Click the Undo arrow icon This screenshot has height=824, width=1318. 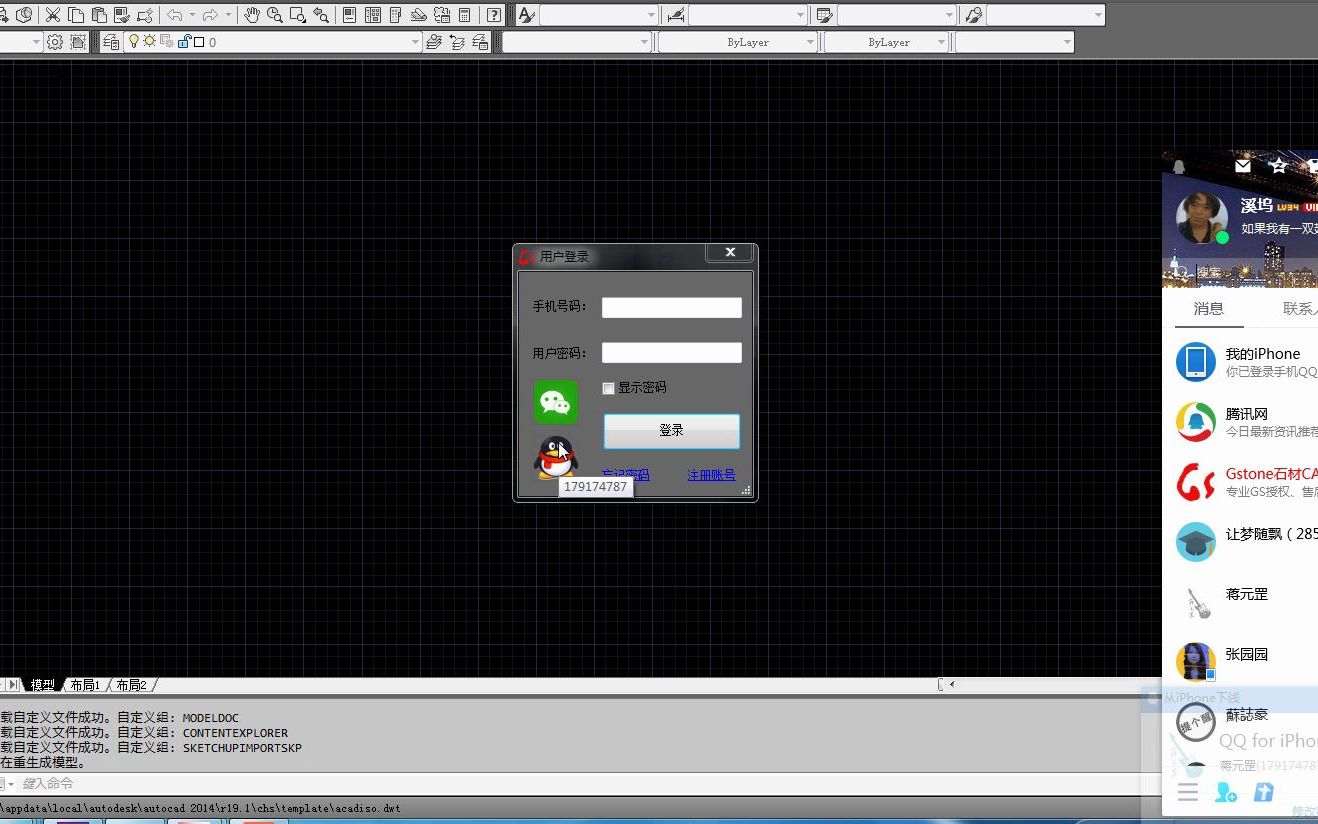(x=174, y=15)
